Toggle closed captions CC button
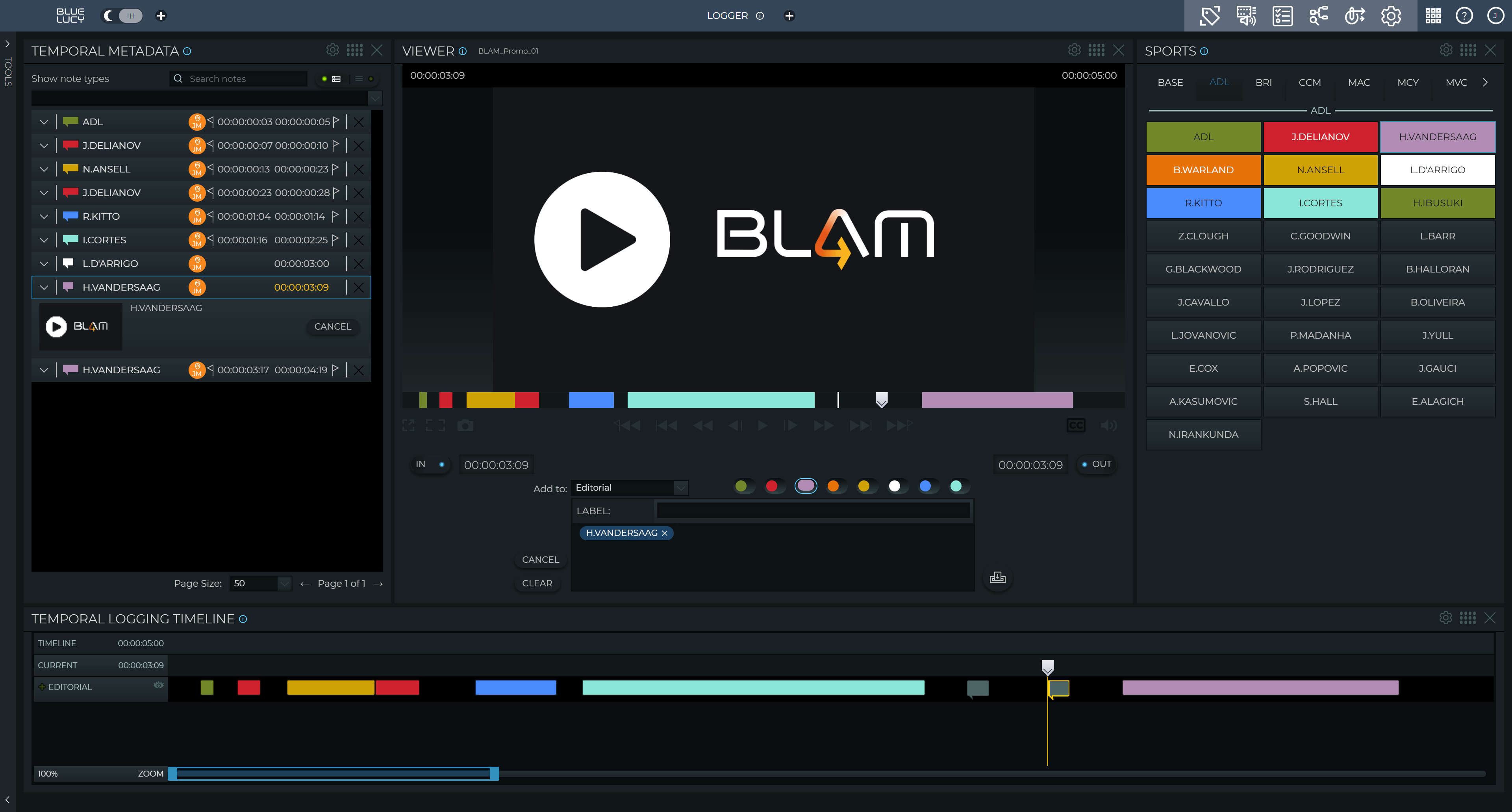The image size is (1512, 812). point(1076,426)
